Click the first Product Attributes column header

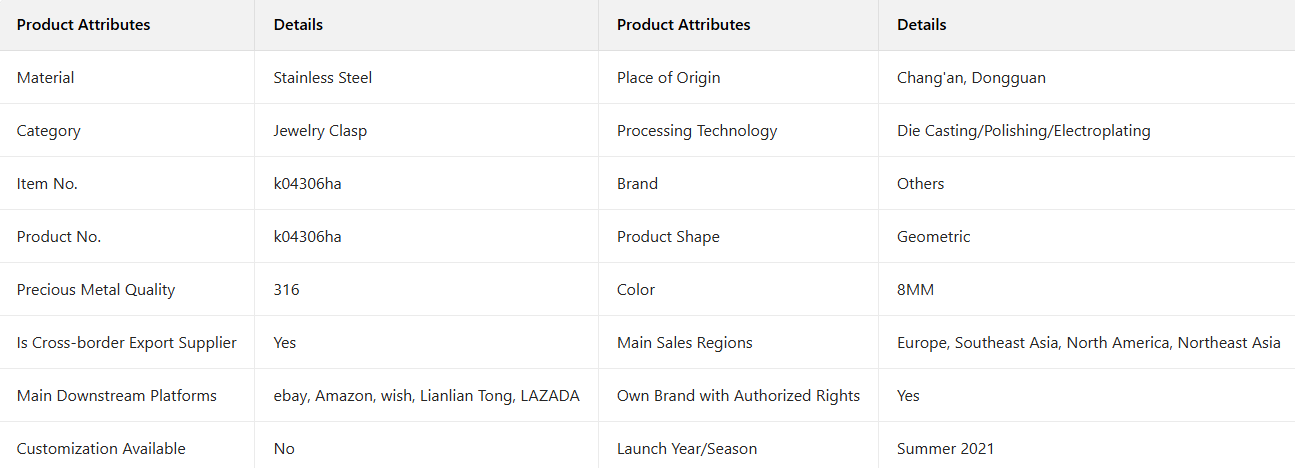[83, 25]
